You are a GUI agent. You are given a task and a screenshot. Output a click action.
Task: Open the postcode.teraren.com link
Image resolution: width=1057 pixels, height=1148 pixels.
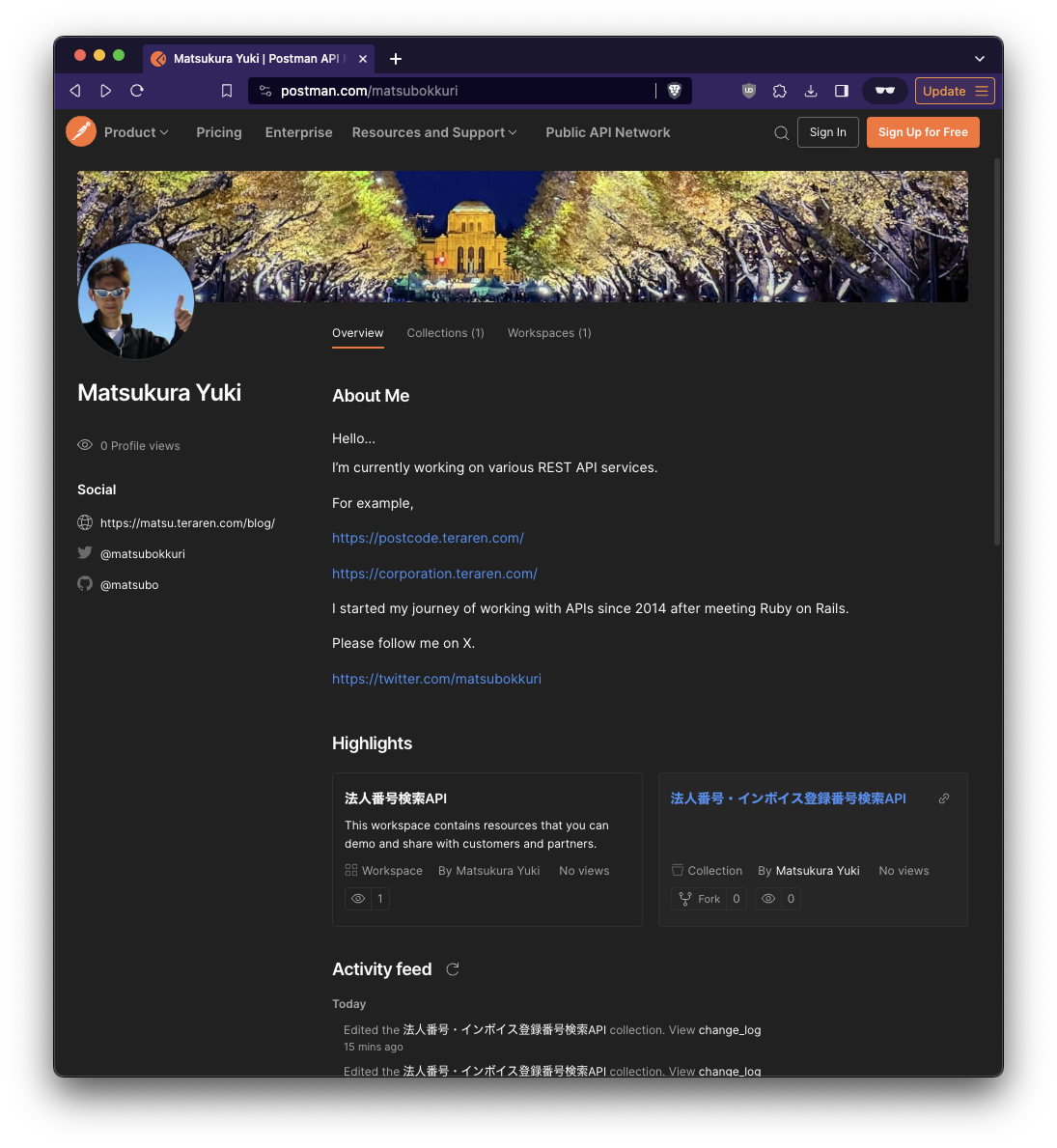point(428,538)
